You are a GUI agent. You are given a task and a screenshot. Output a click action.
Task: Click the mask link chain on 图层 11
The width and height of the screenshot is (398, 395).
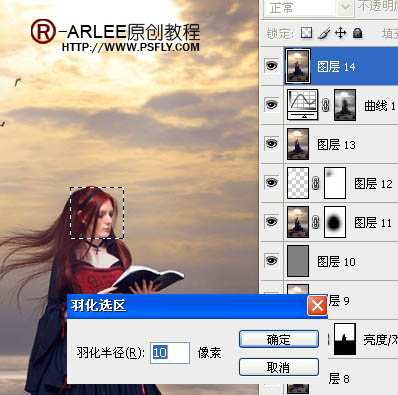click(x=315, y=222)
